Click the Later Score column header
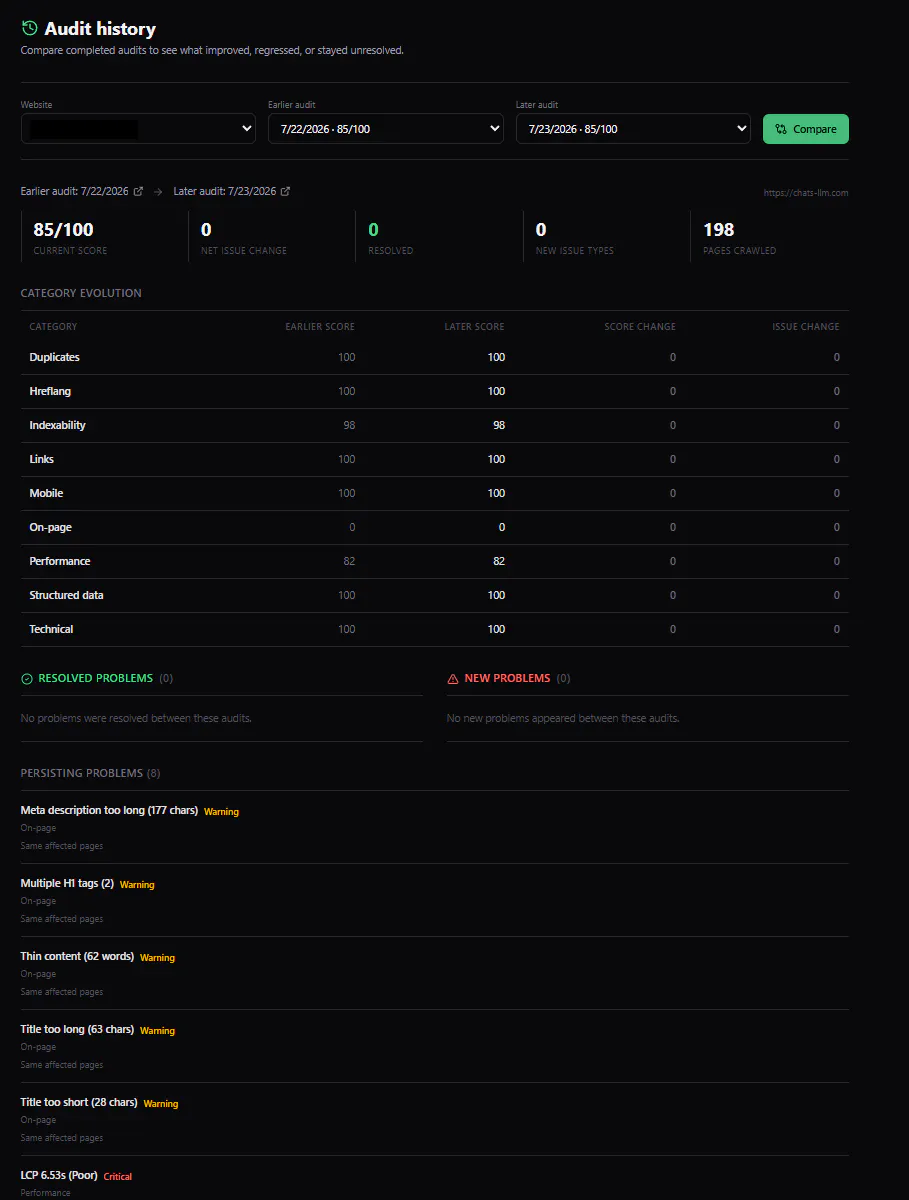 (x=475, y=327)
